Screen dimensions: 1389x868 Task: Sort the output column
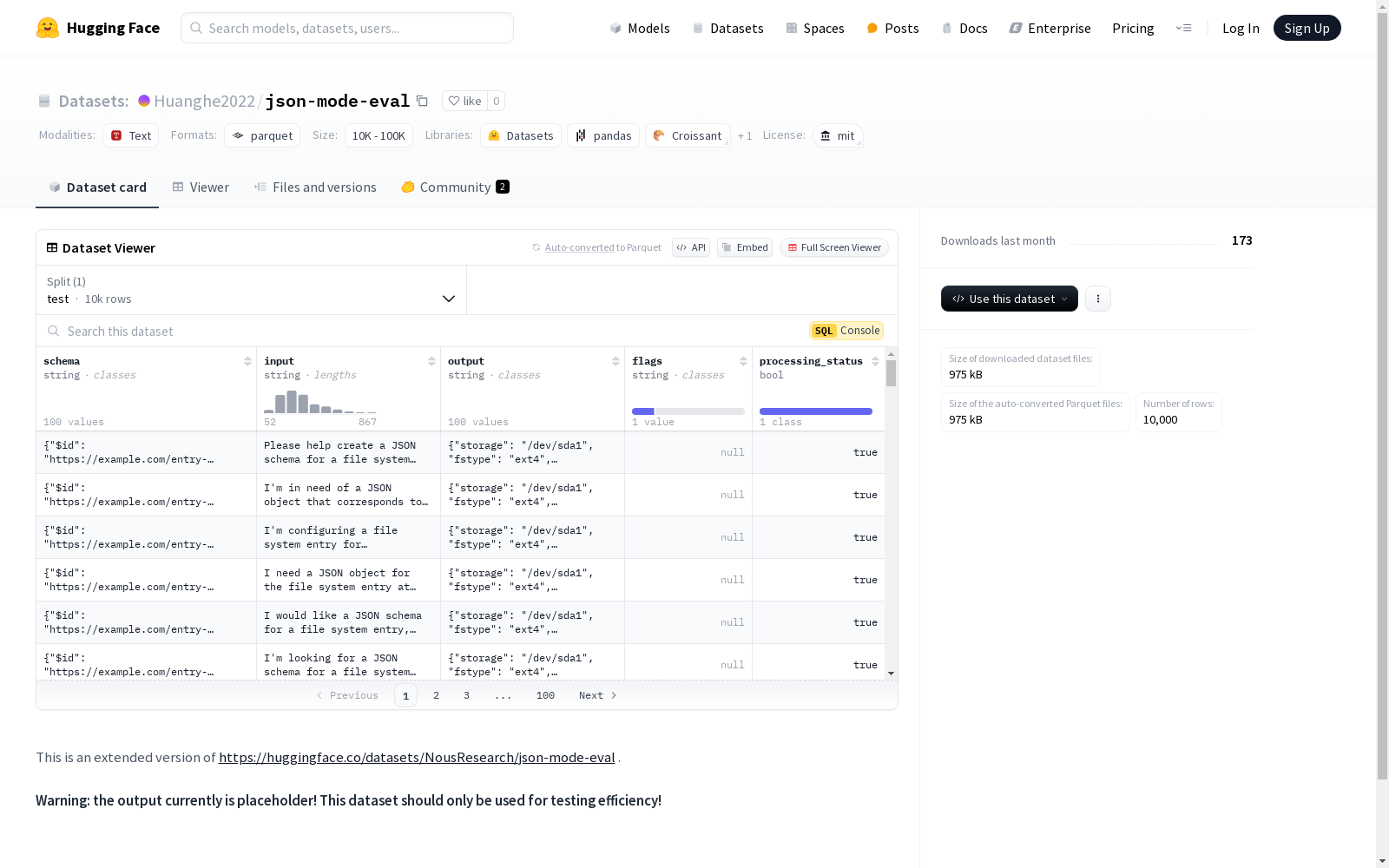pyautogui.click(x=616, y=361)
